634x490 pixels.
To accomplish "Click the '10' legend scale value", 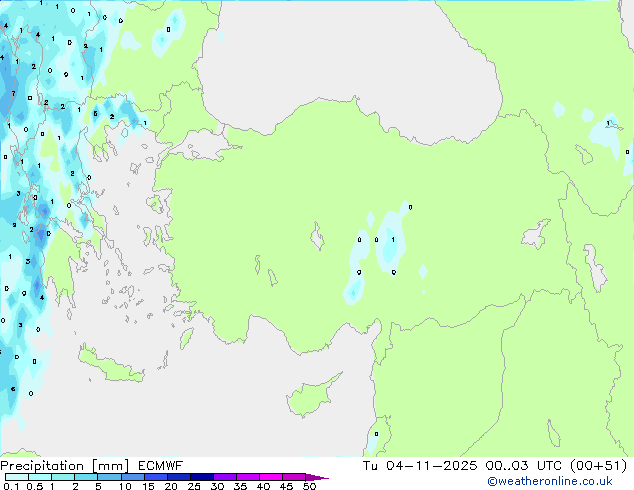I will point(125,486).
